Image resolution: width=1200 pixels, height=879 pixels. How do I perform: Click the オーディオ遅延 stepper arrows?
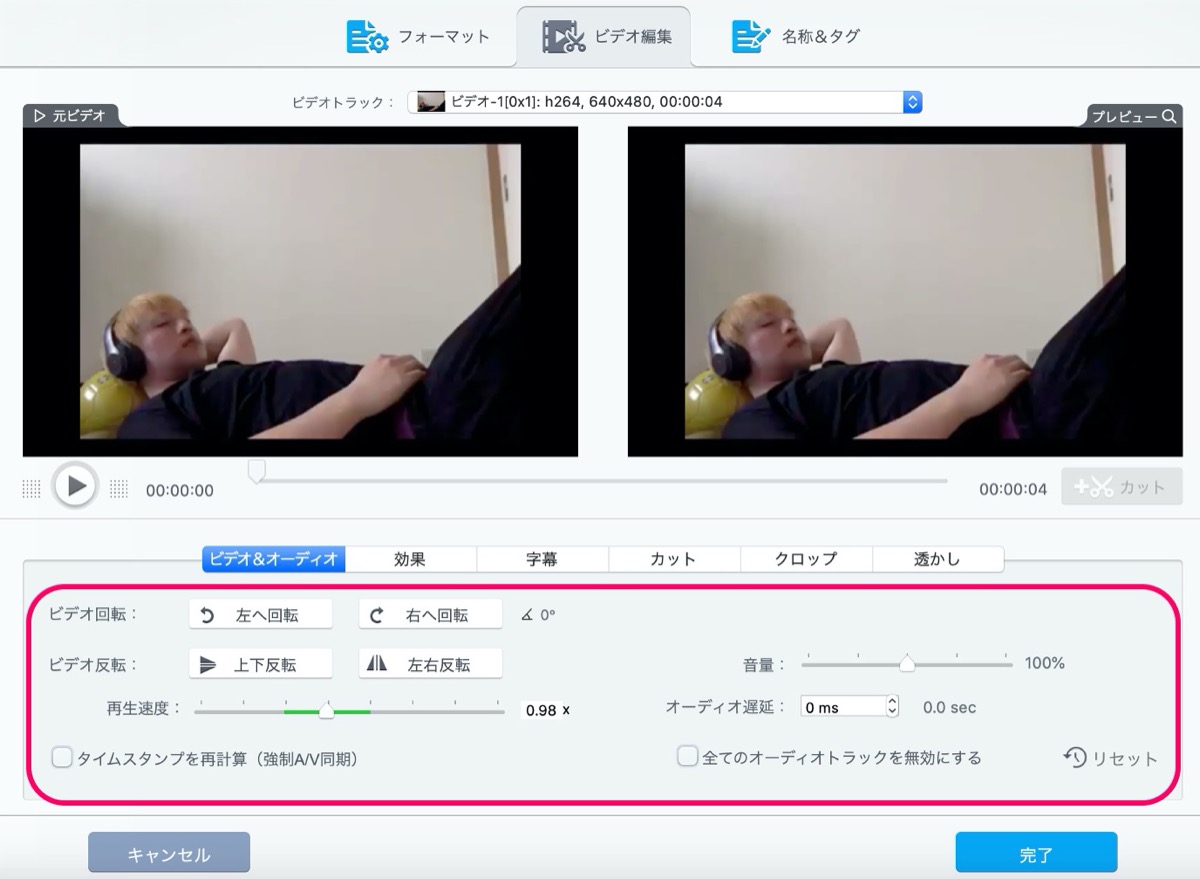coord(892,707)
